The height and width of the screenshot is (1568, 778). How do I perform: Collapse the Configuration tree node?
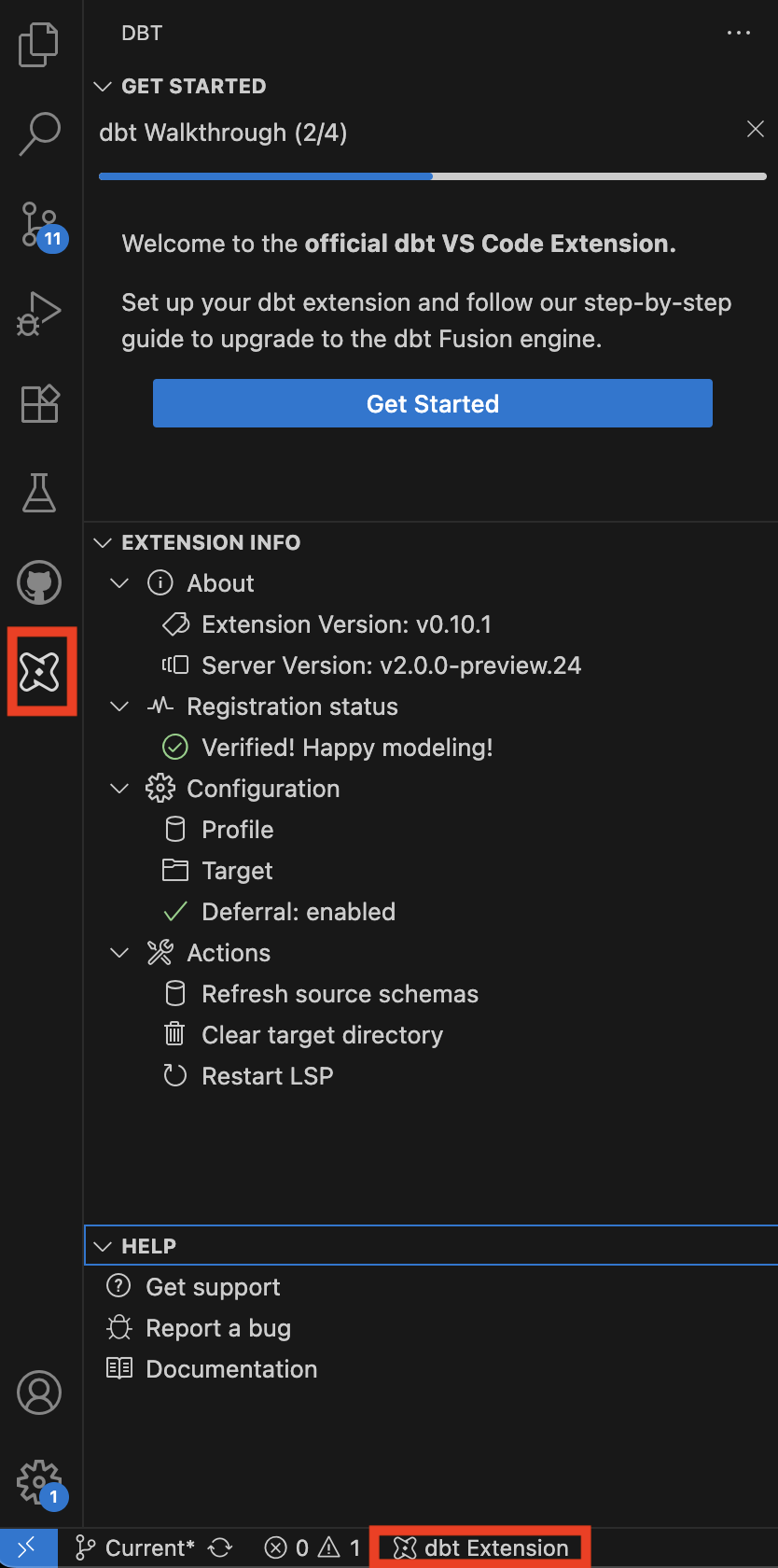119,789
